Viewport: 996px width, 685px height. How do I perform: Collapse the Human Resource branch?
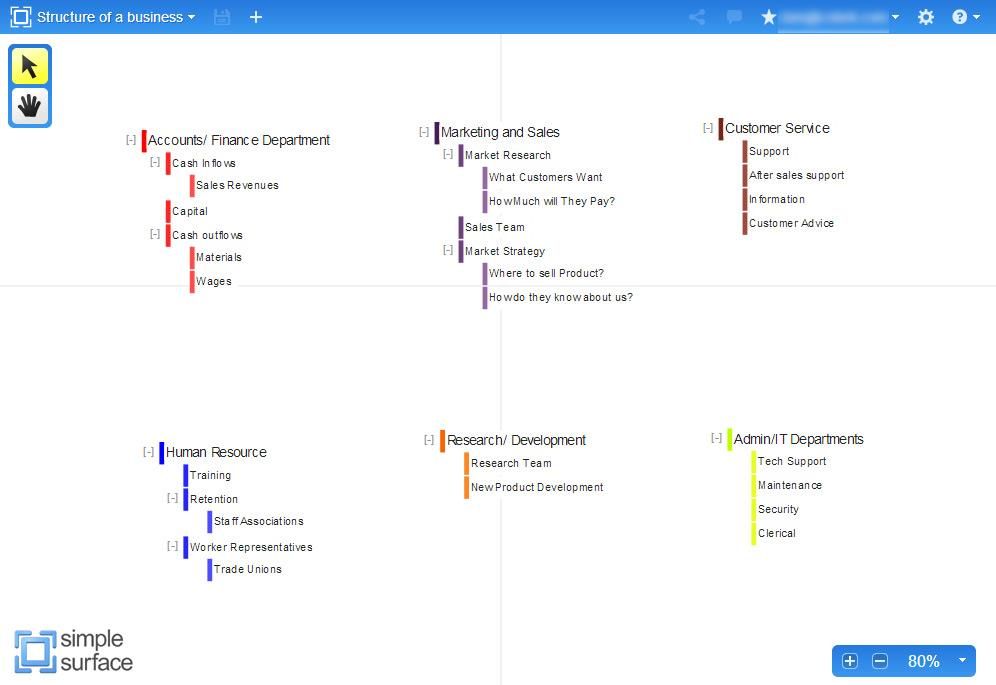pos(148,452)
